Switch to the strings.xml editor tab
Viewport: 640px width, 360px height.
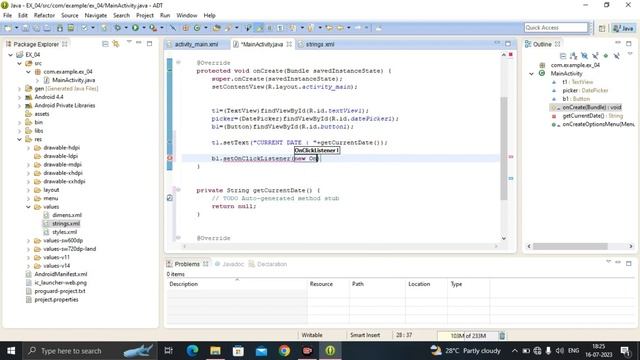coord(320,44)
